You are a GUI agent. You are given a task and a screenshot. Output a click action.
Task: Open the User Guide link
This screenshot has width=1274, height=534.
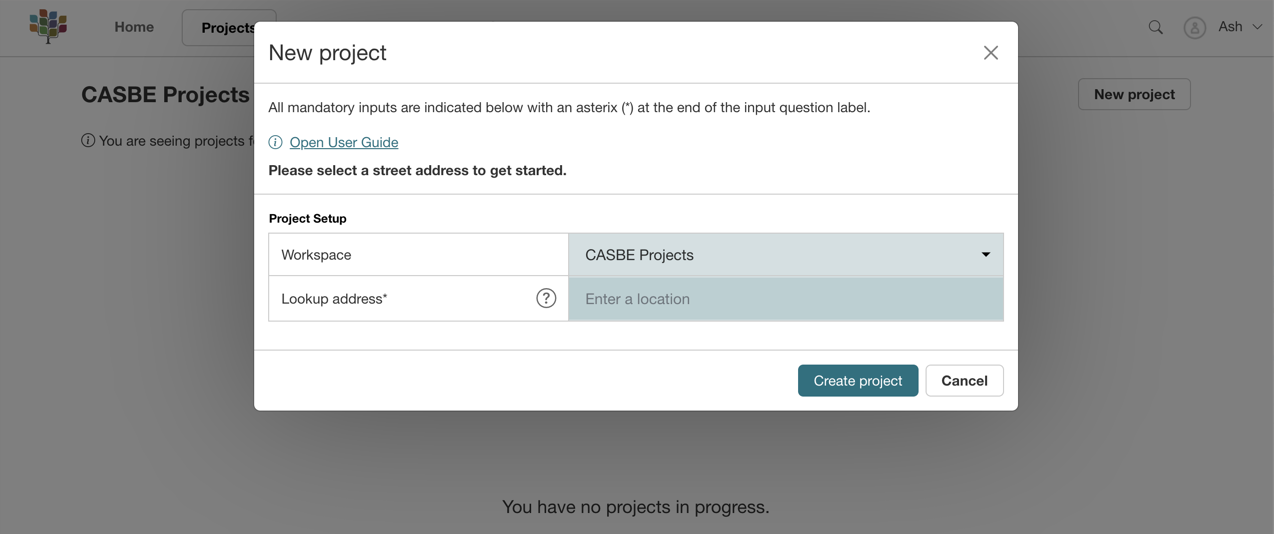point(343,142)
